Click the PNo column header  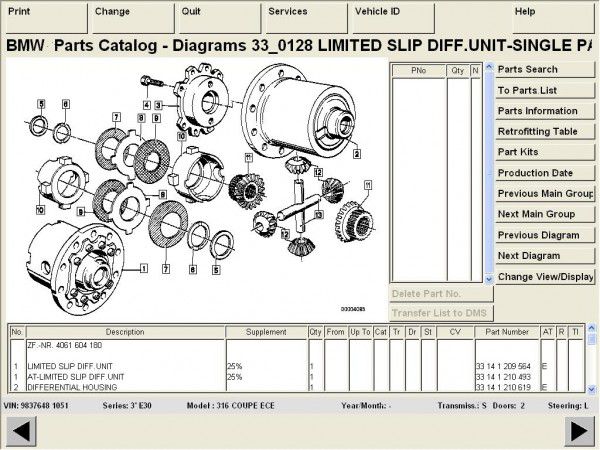point(419,71)
